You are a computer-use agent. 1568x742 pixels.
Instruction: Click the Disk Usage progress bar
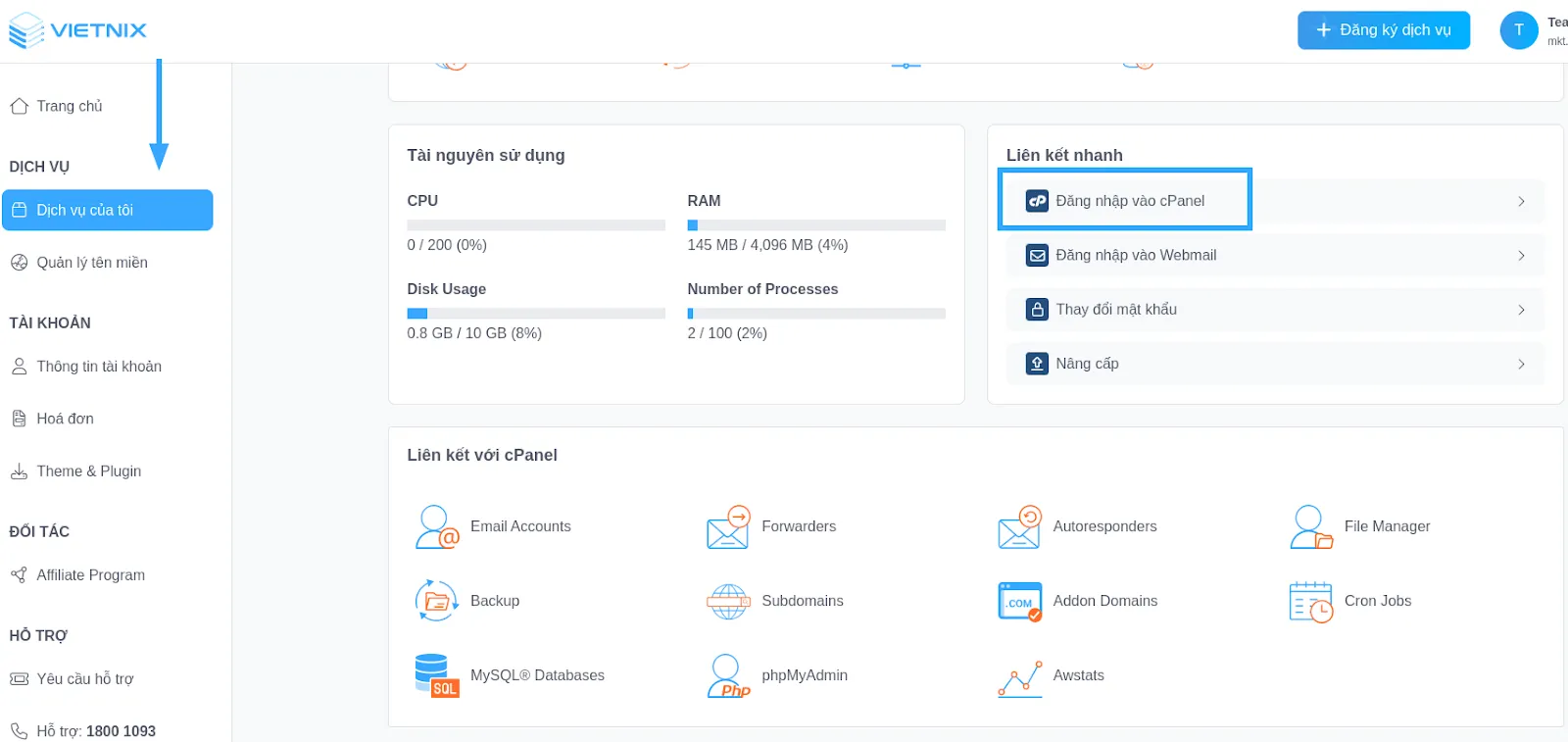tap(536, 314)
